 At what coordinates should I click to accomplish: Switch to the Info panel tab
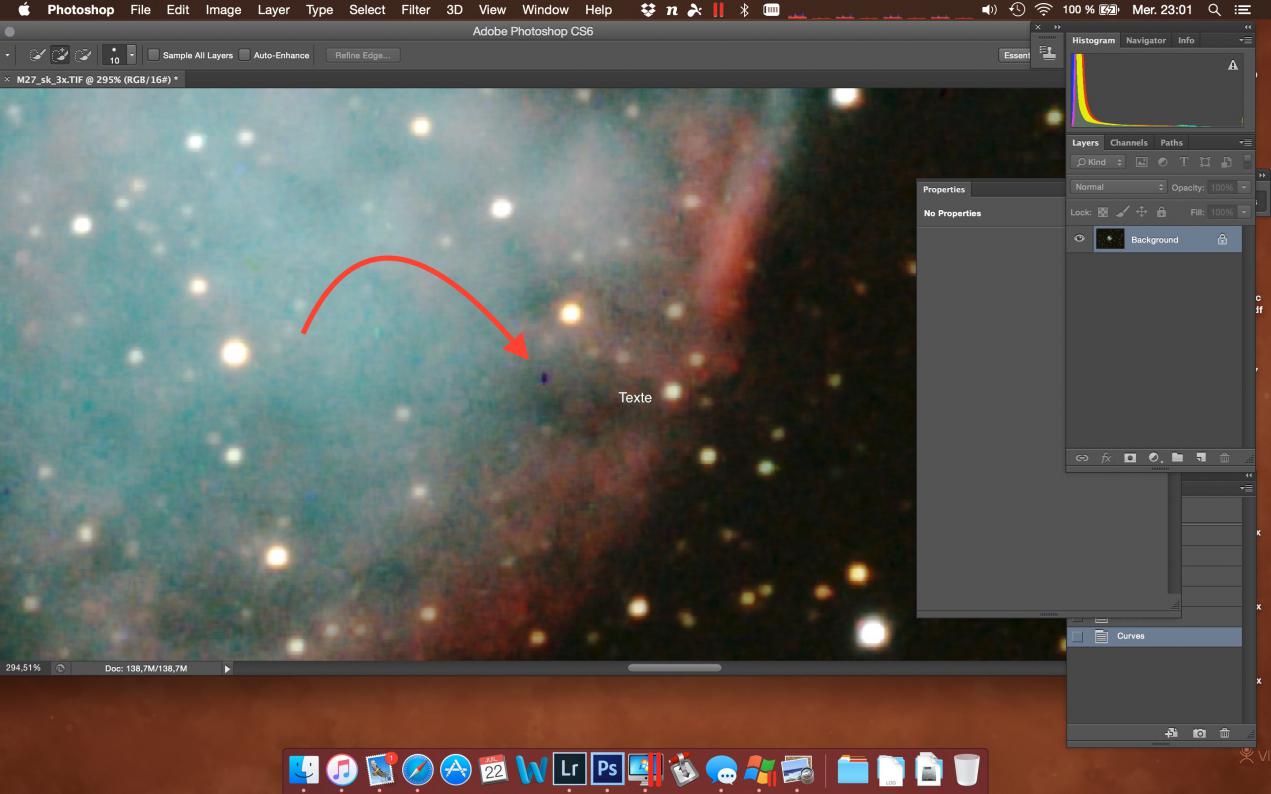click(1186, 40)
